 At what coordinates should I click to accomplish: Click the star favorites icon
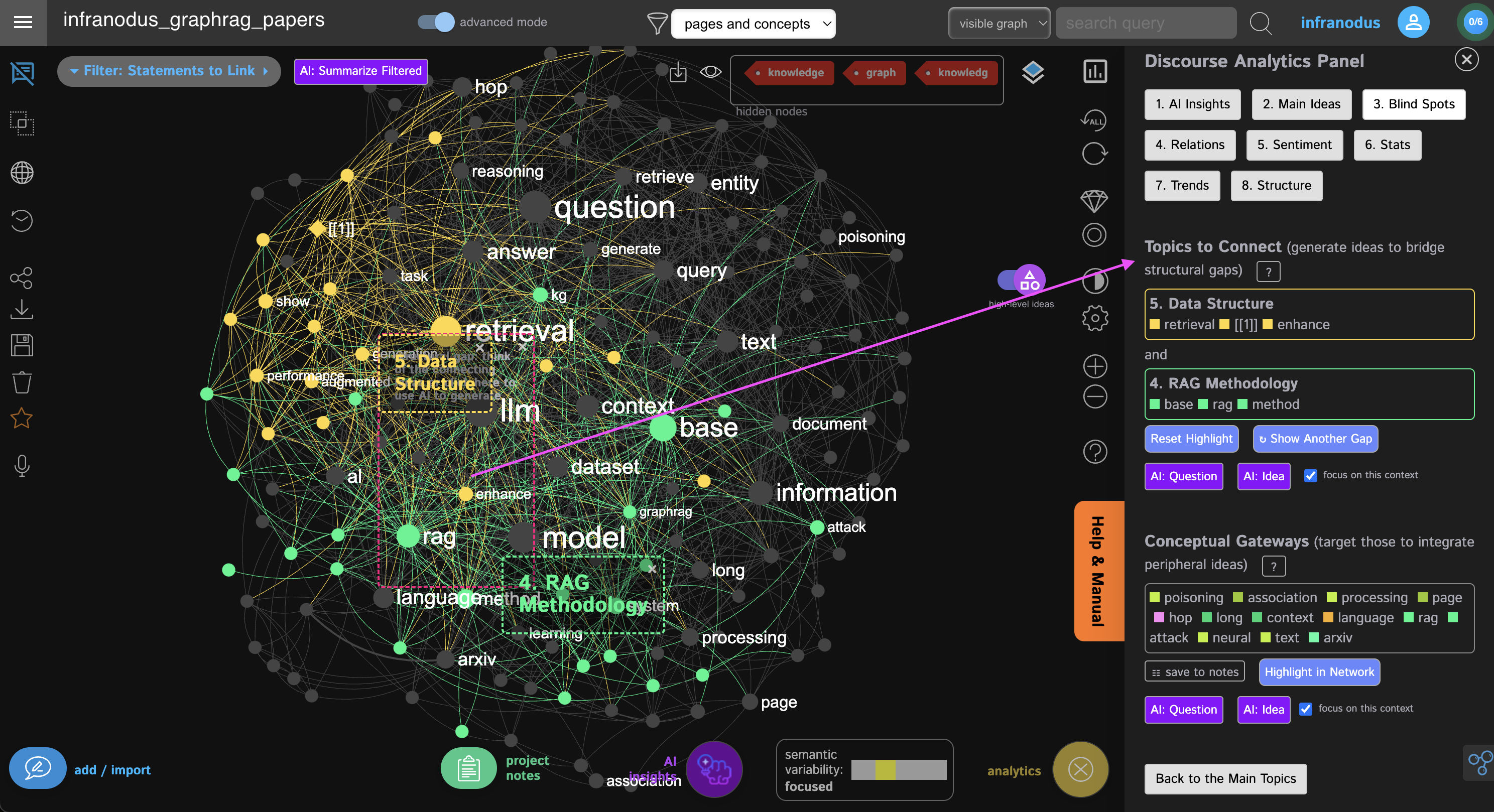[22, 418]
